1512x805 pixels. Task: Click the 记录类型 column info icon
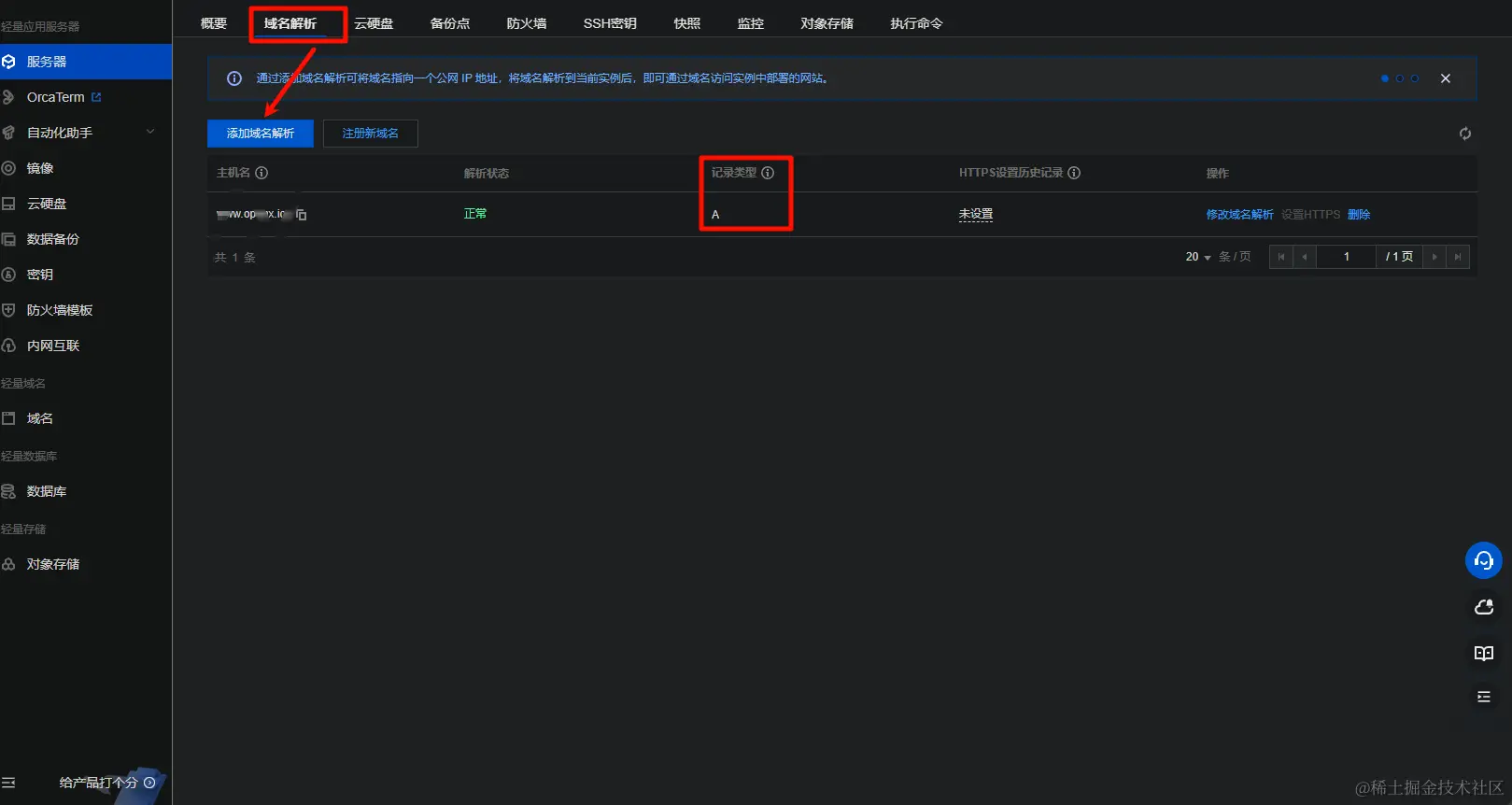coord(768,173)
